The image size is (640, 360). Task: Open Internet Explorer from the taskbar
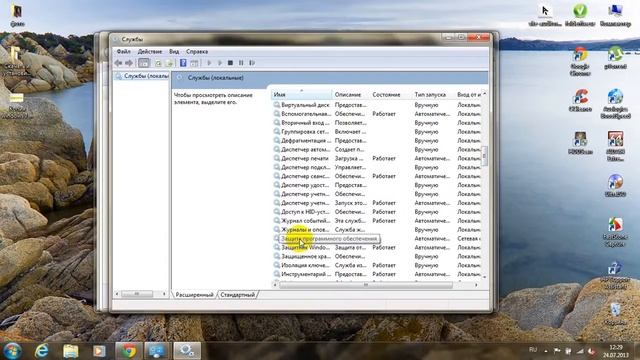click(42, 351)
